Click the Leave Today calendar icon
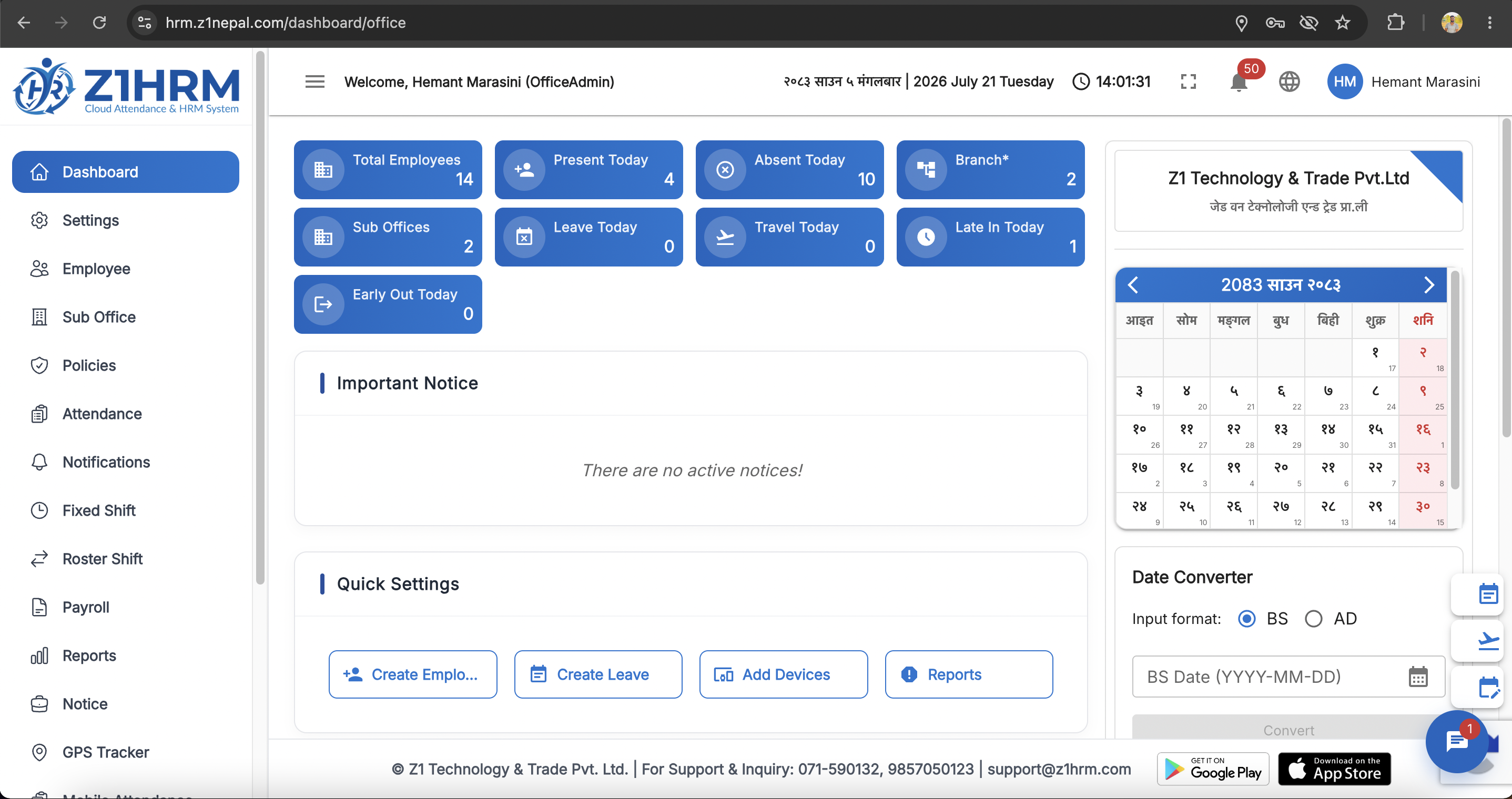The height and width of the screenshot is (799, 1512). pyautogui.click(x=524, y=237)
